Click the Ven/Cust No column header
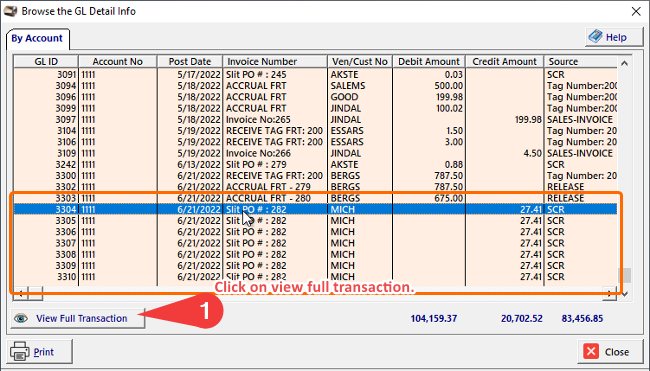The image size is (650, 371). [360, 61]
